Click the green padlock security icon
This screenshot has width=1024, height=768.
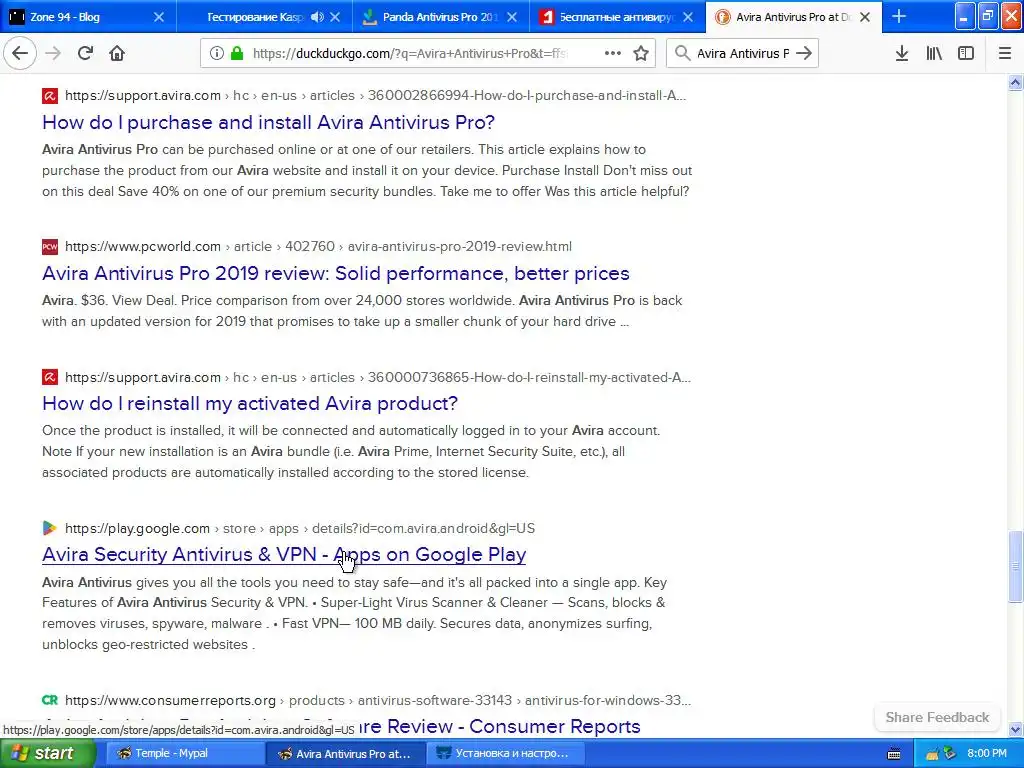pos(236,53)
